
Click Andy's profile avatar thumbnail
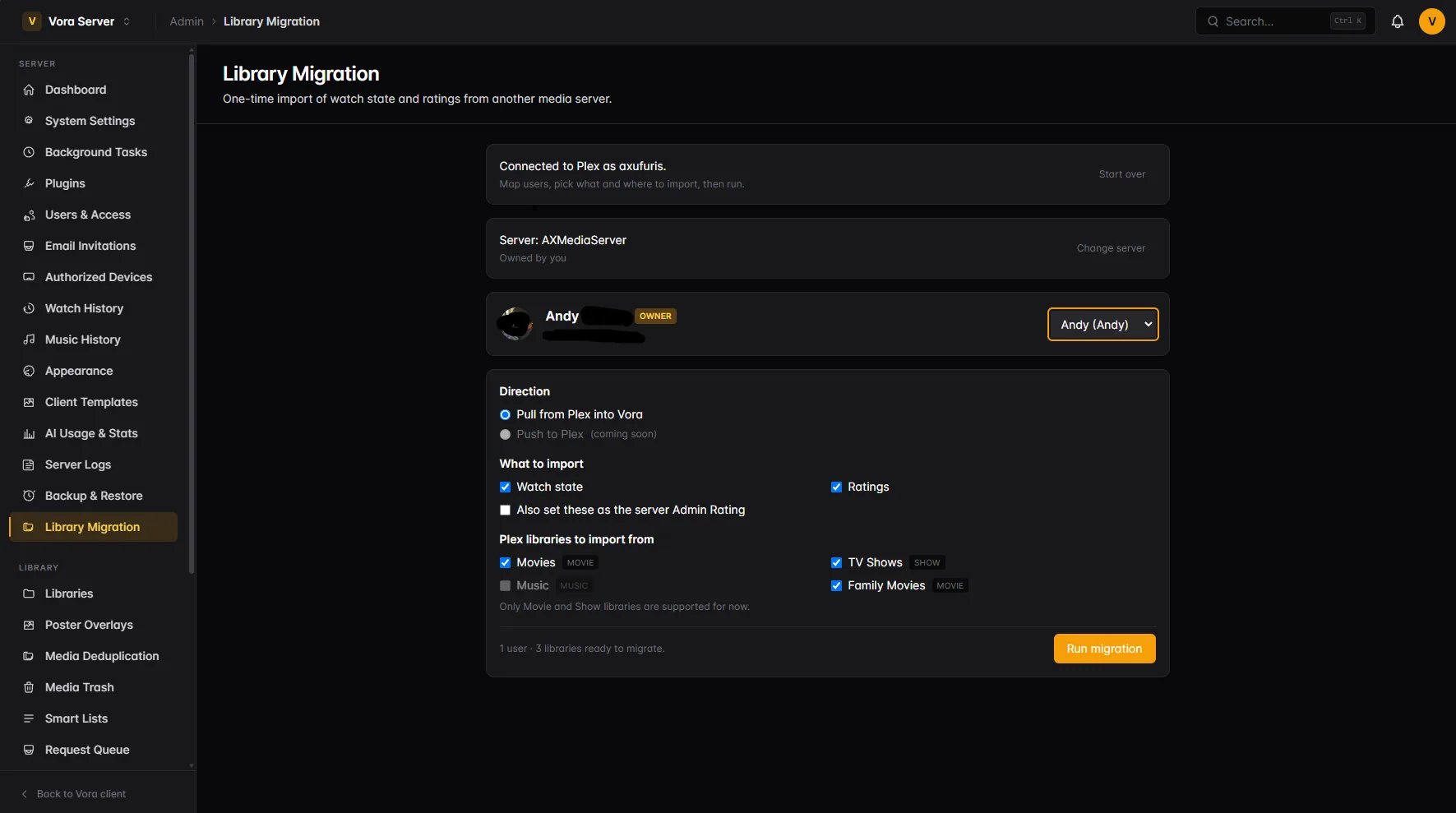[x=516, y=324]
